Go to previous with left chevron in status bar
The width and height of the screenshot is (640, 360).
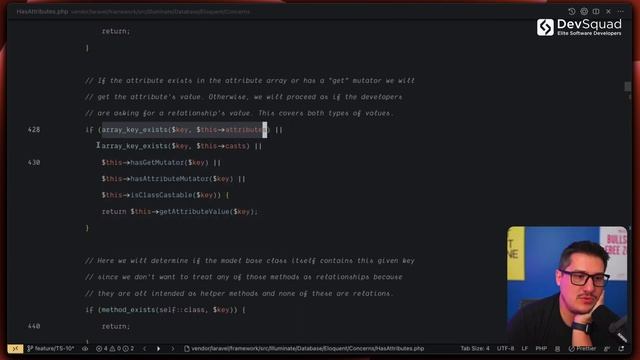pyautogui.click(x=144, y=349)
